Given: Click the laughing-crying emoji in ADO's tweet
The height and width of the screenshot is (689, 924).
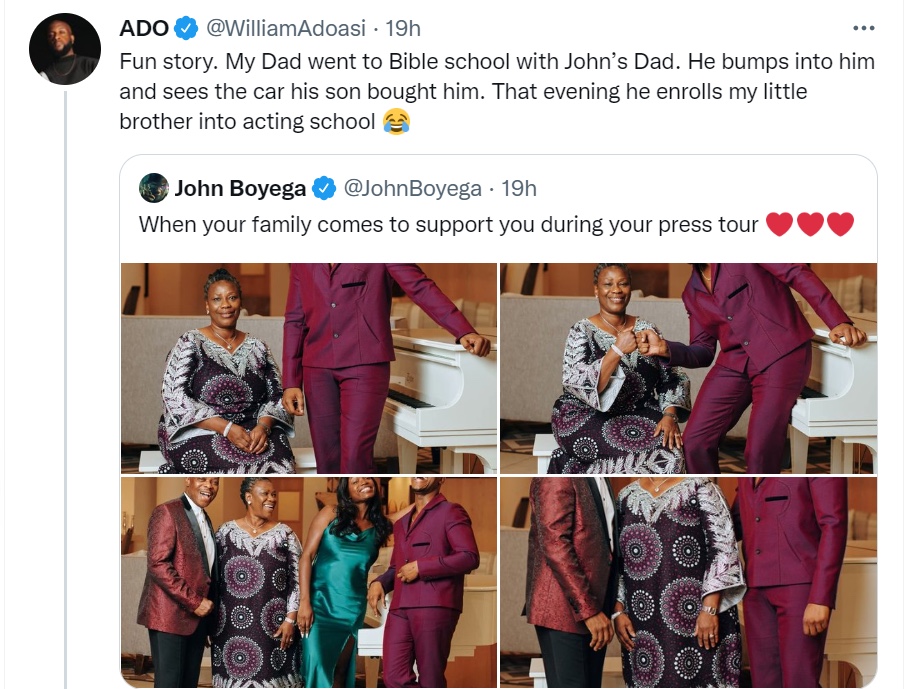Looking at the screenshot, I should (397, 122).
